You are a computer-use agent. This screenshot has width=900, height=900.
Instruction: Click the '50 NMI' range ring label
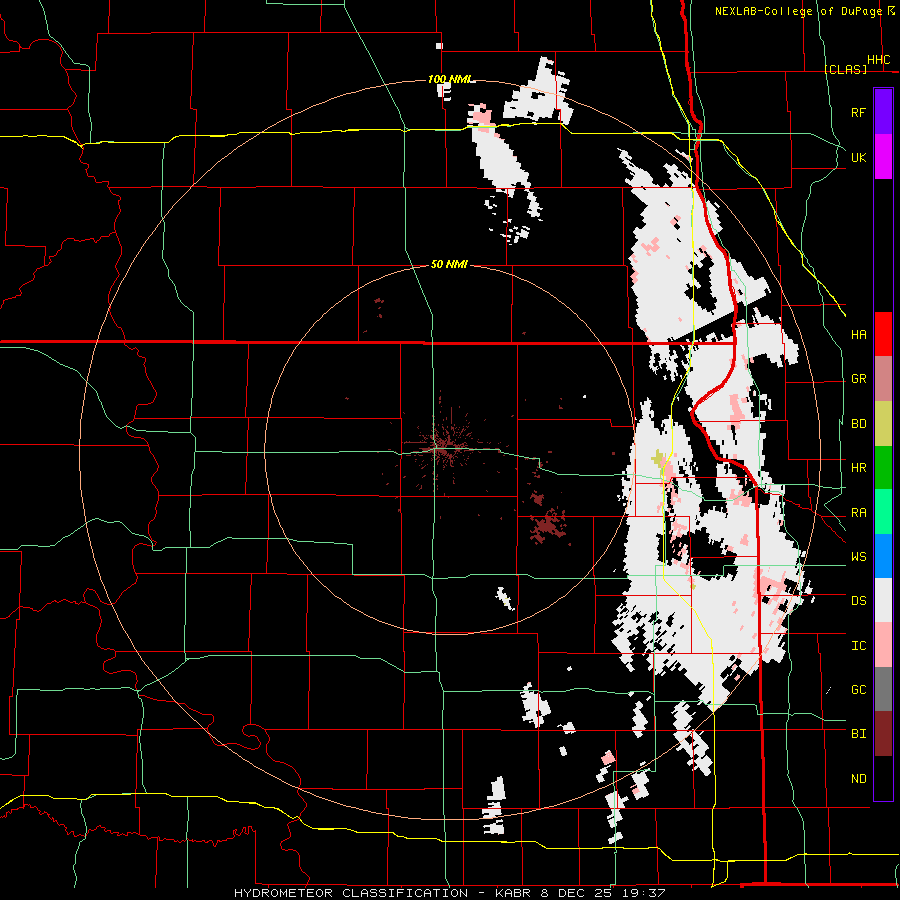[449, 264]
